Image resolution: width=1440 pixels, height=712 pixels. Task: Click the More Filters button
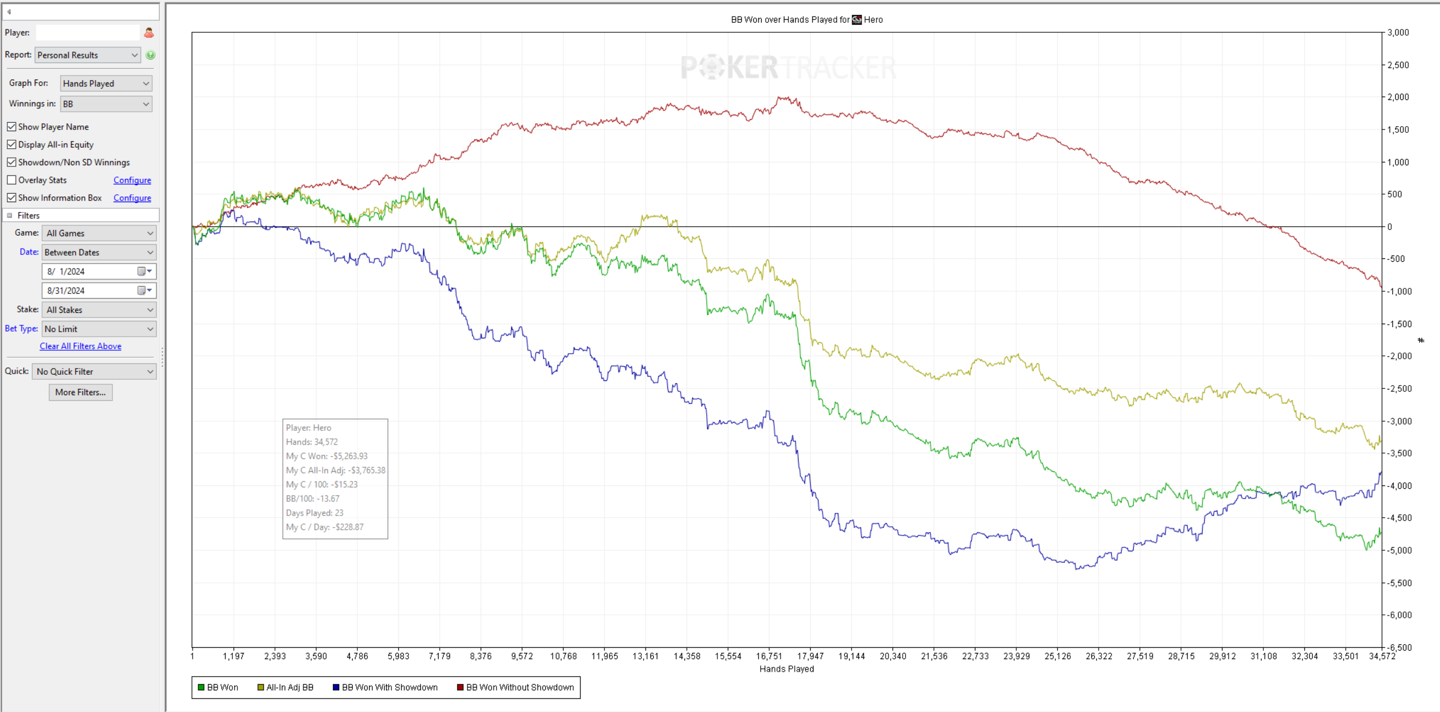coord(80,393)
